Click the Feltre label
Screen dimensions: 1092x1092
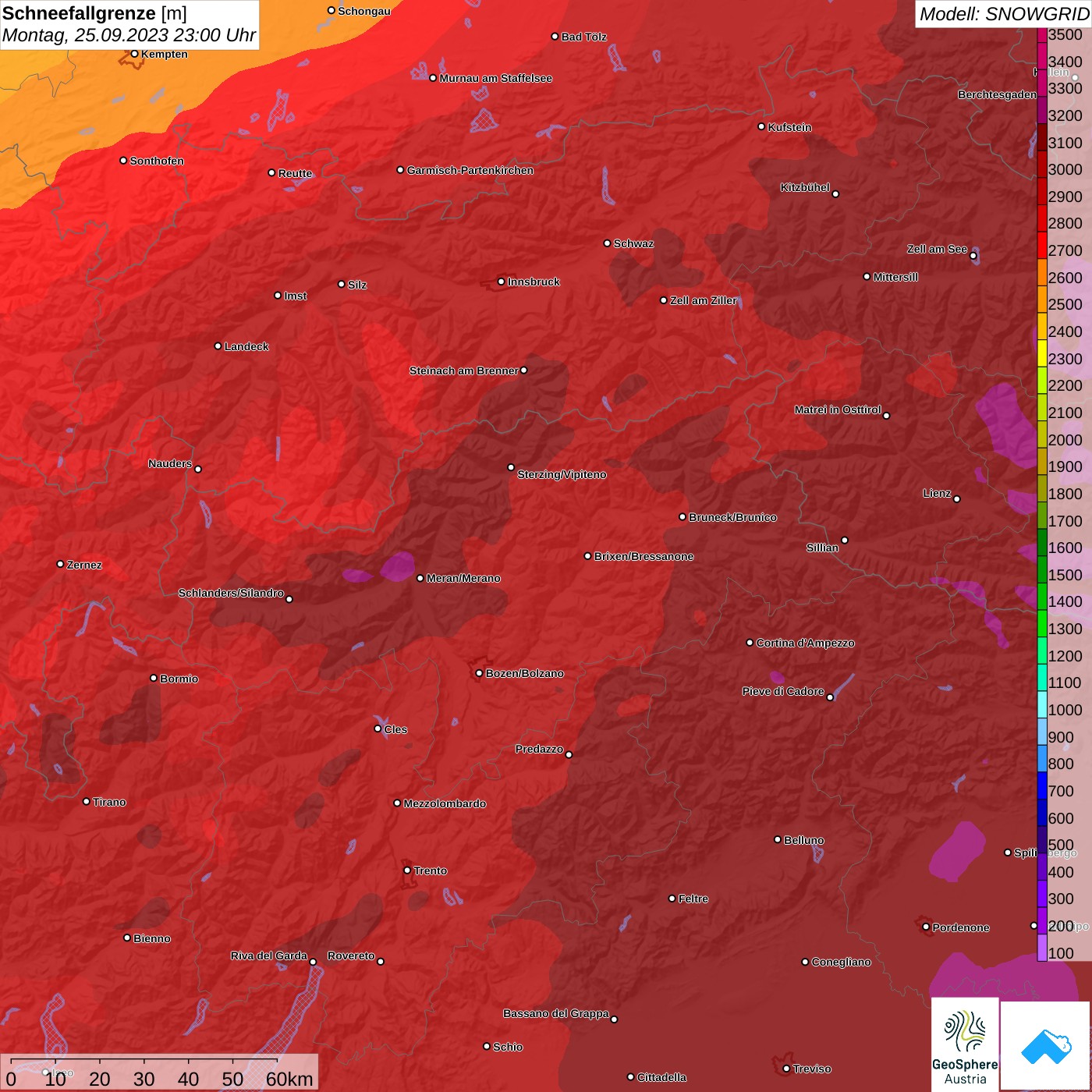tap(693, 899)
